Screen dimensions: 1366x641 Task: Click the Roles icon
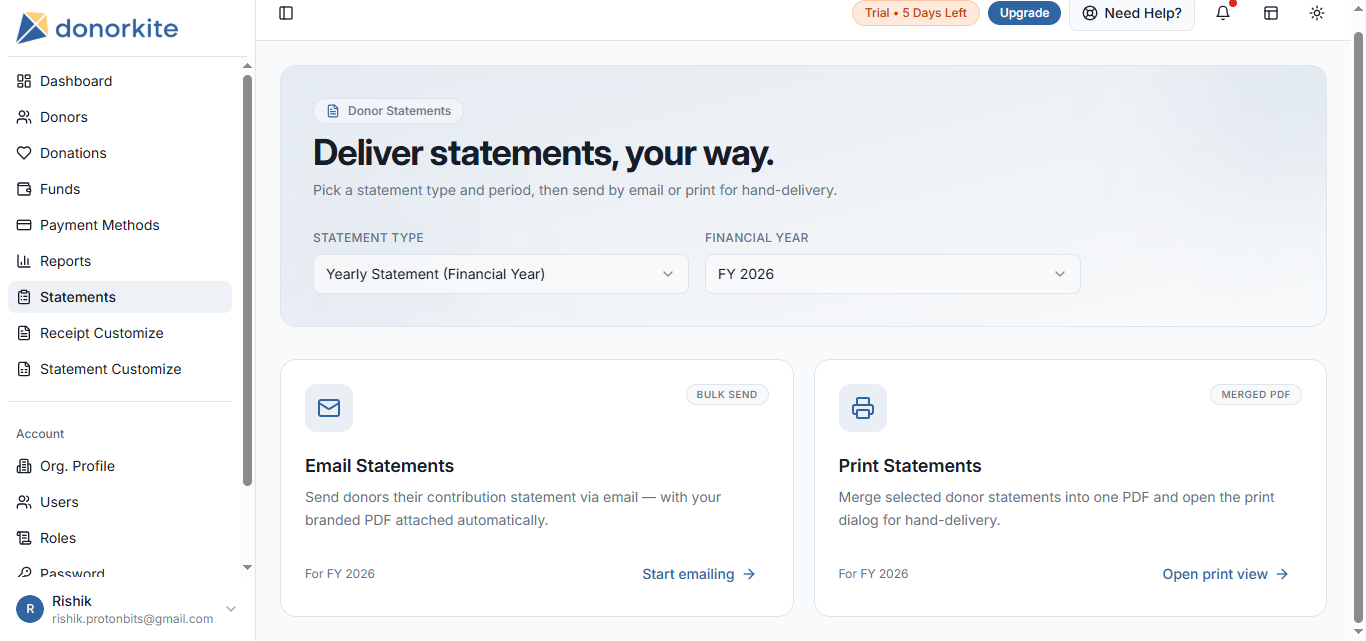click(24, 538)
